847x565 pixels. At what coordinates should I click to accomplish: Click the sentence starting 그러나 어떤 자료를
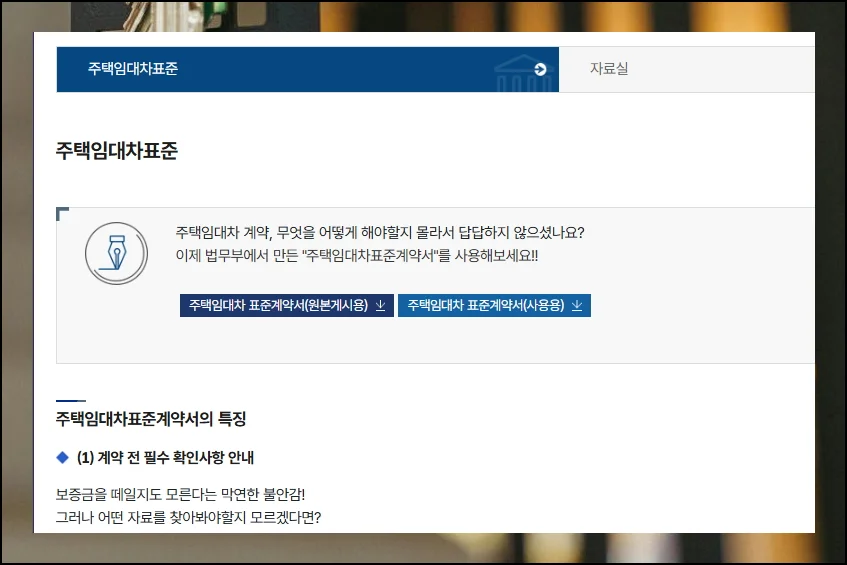(x=188, y=517)
